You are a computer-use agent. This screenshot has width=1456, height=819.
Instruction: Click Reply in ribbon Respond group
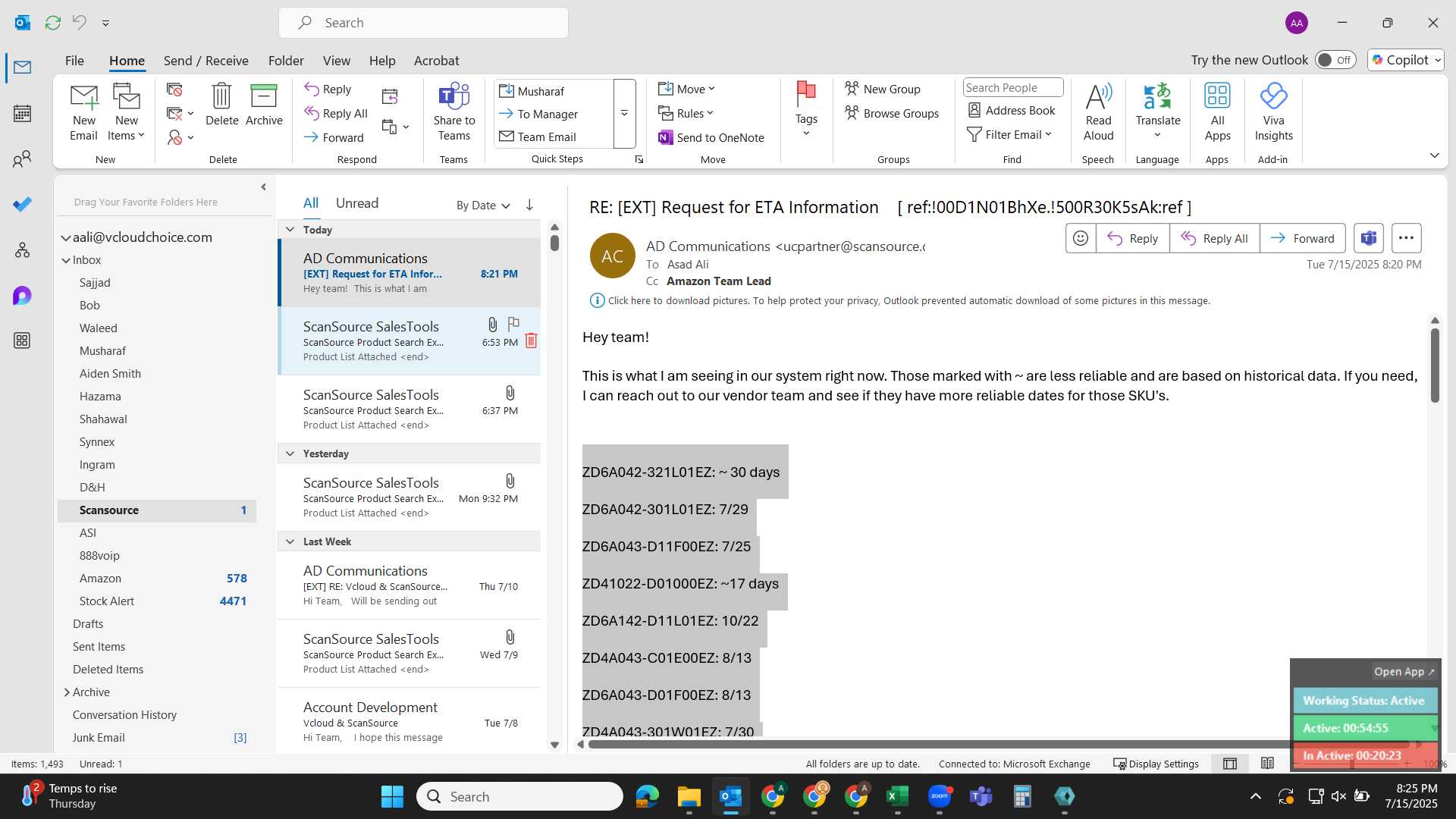328,89
